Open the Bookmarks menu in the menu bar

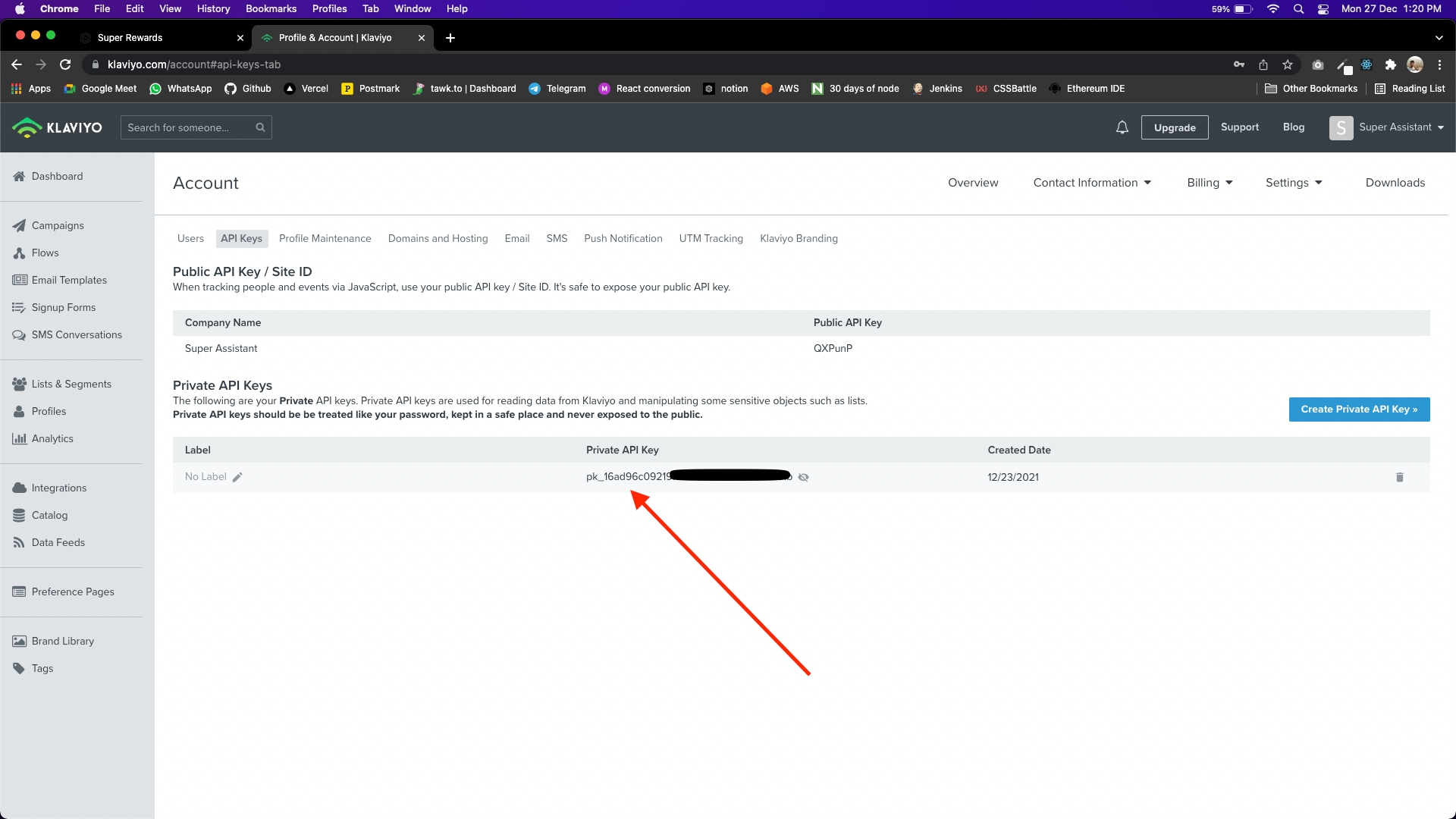click(271, 8)
